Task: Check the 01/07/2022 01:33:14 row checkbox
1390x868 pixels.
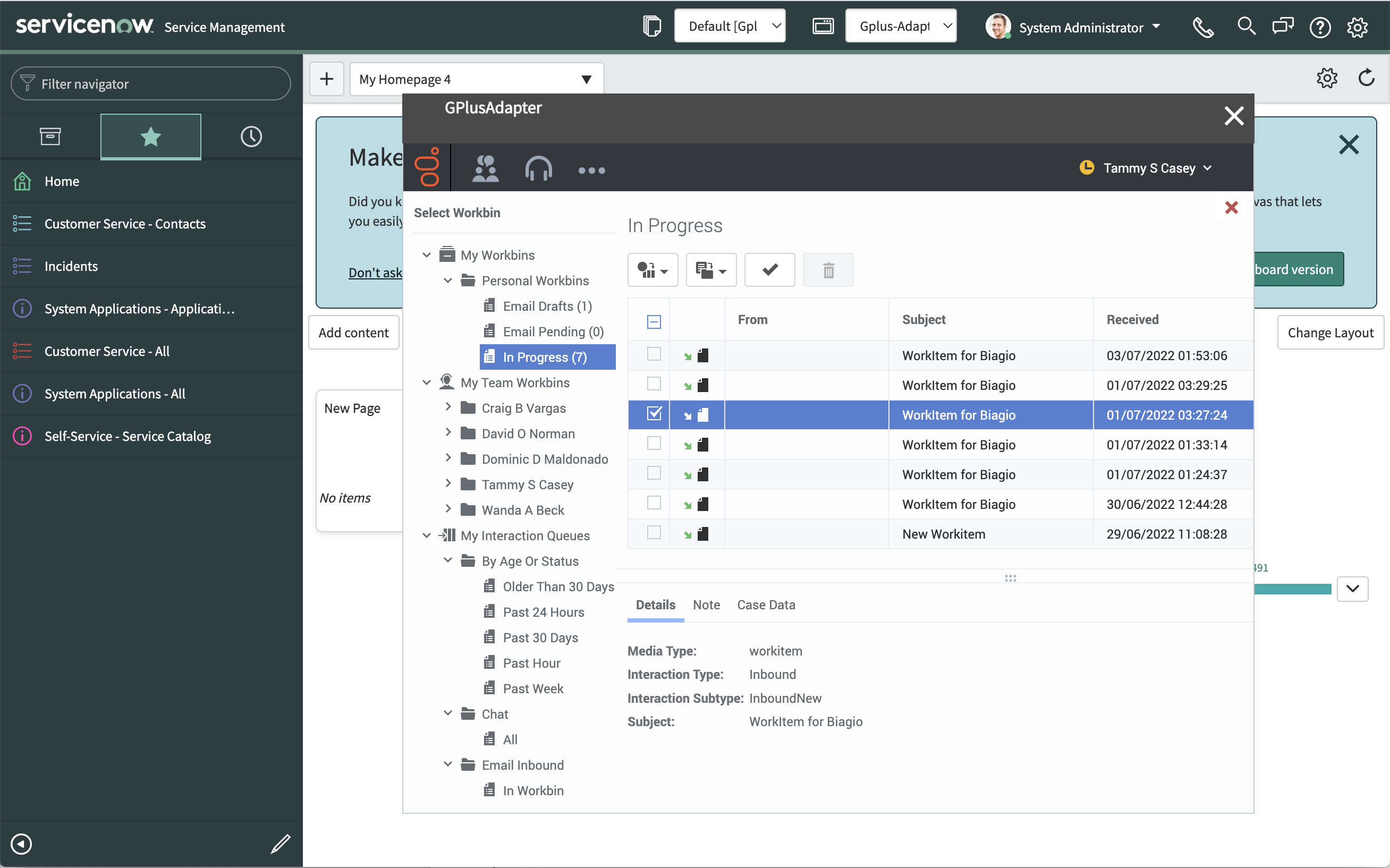Action: click(654, 443)
